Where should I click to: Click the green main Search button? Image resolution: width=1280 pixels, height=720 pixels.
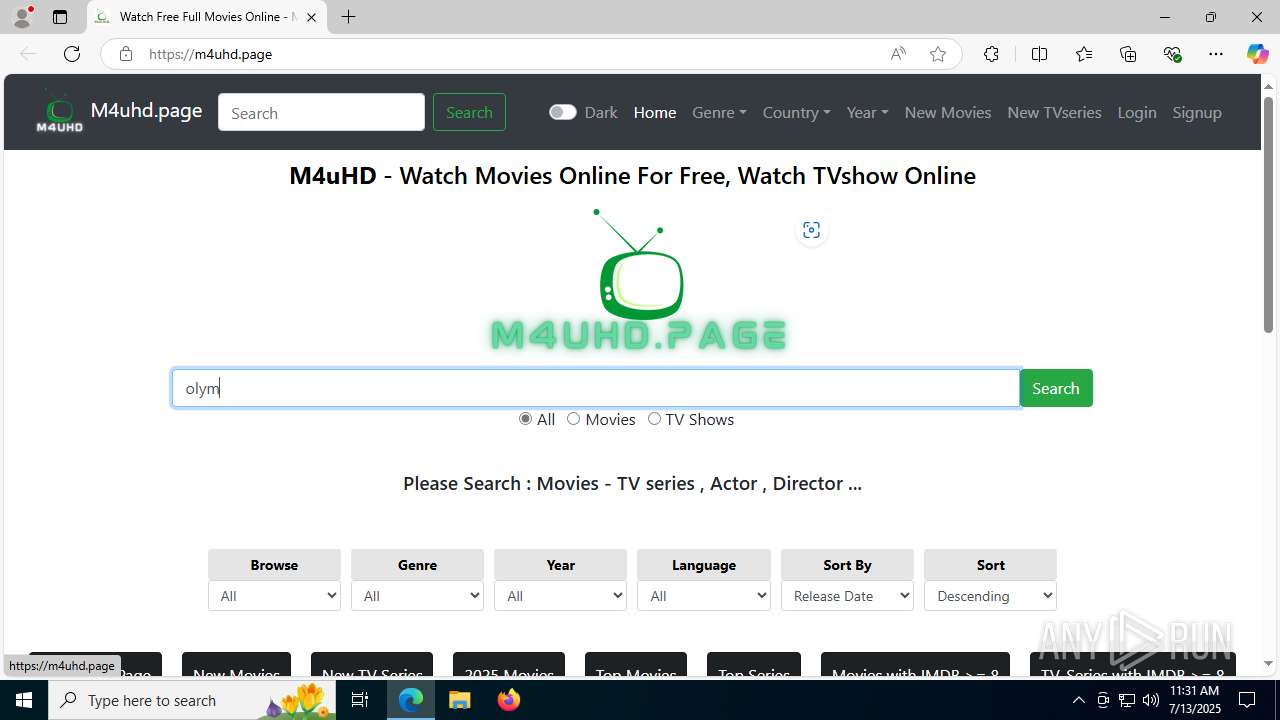click(x=1056, y=388)
